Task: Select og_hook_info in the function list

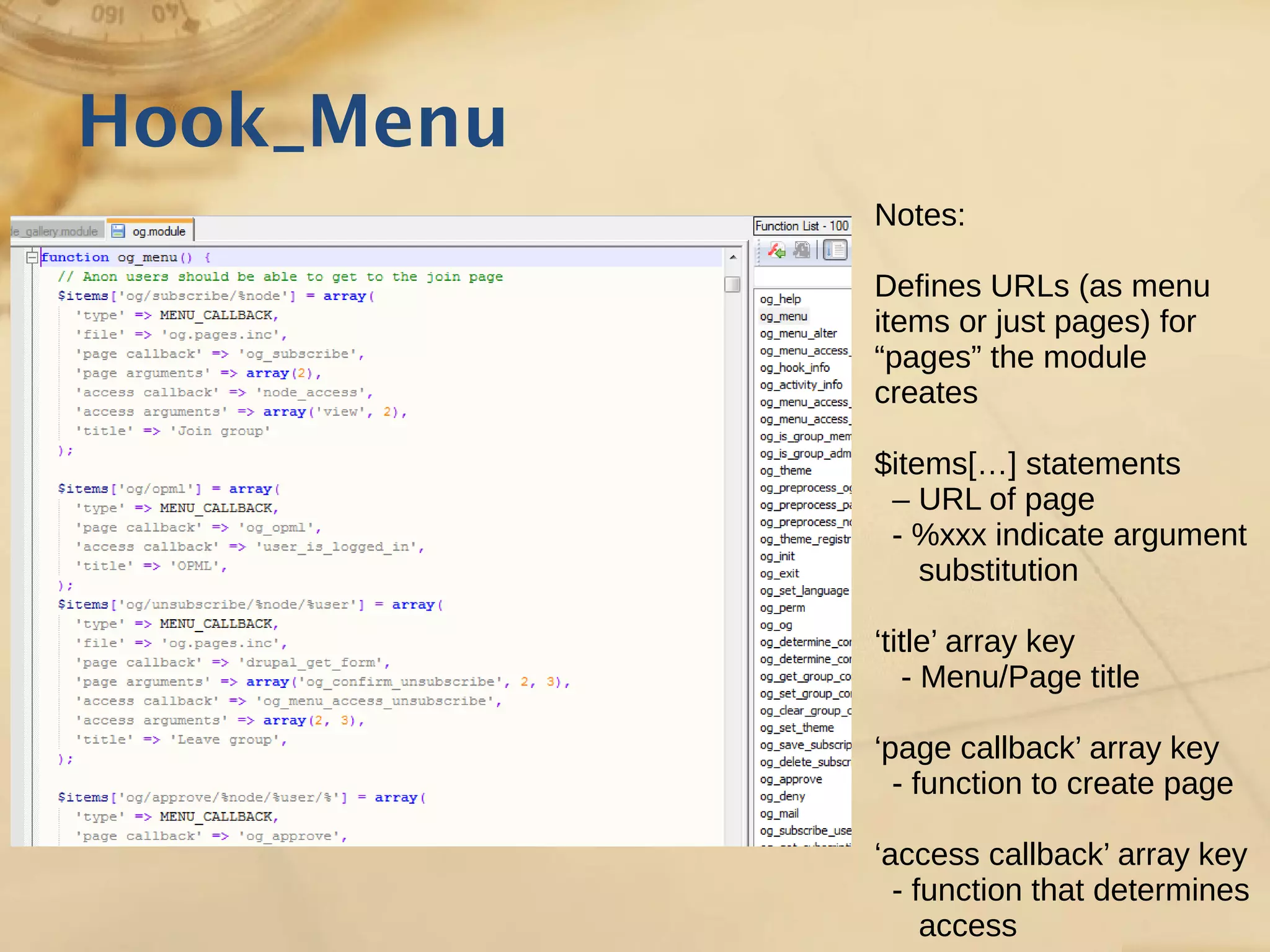Action: tap(794, 368)
